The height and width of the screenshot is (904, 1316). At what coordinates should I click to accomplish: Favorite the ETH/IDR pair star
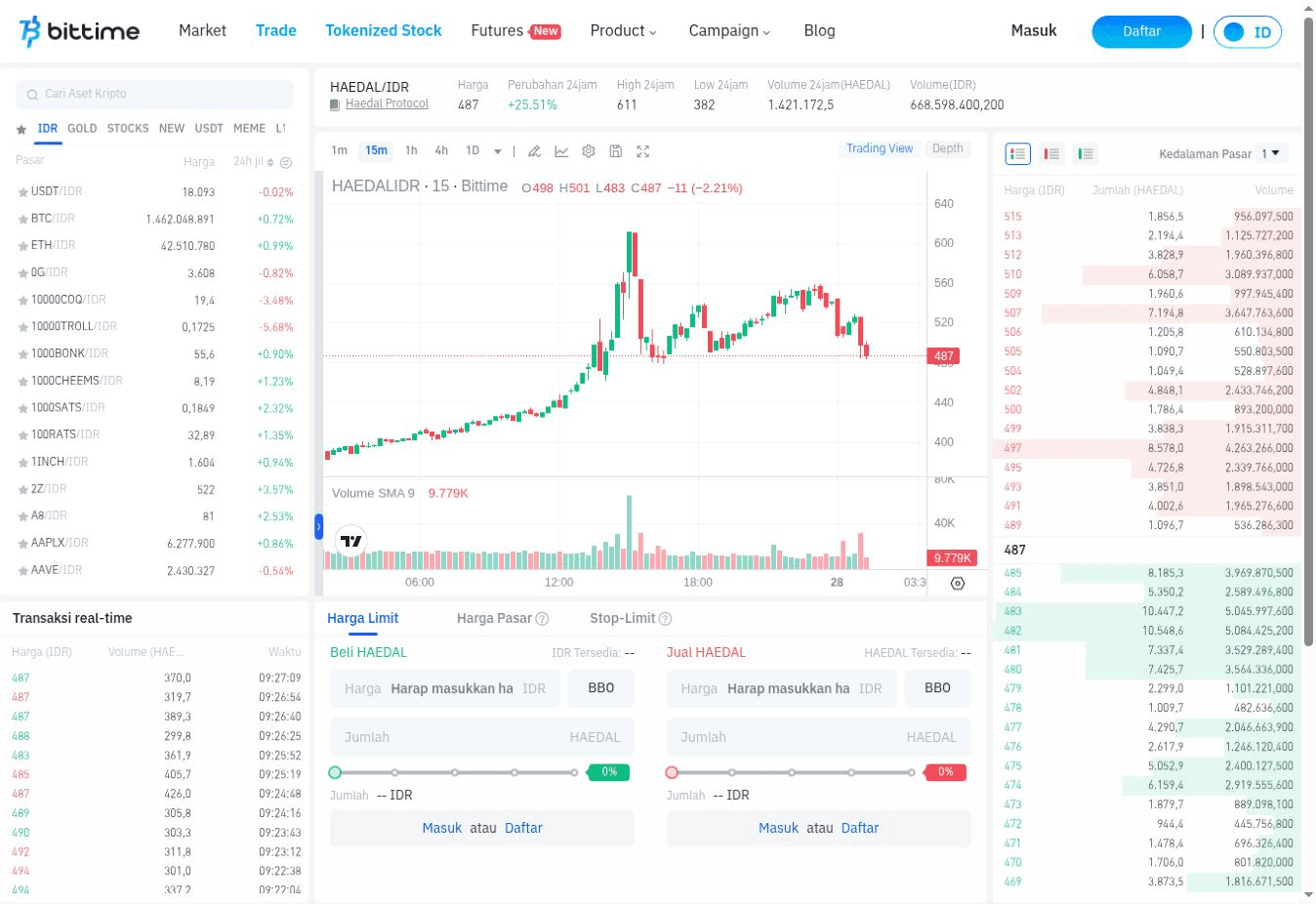point(22,246)
